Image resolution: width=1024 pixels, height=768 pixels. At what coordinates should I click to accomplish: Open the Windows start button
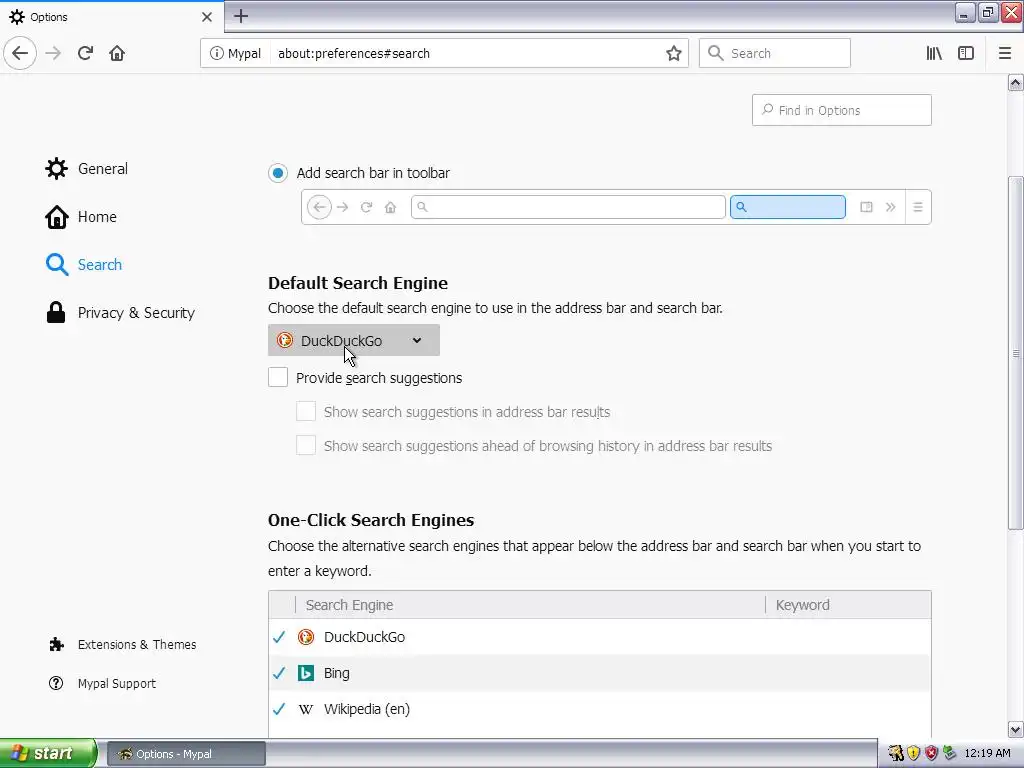tap(48, 753)
